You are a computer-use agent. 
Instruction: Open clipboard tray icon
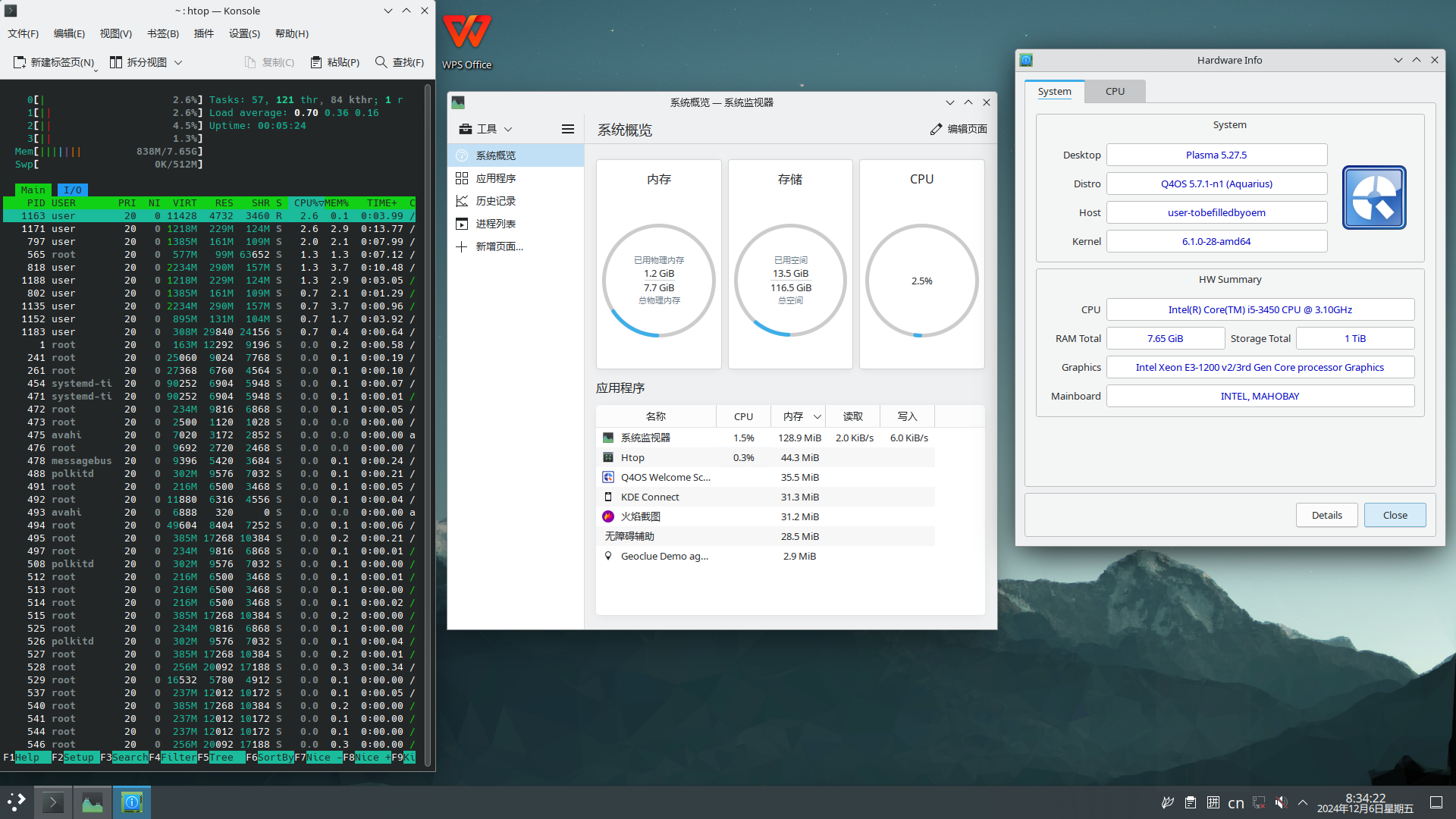click(1191, 802)
